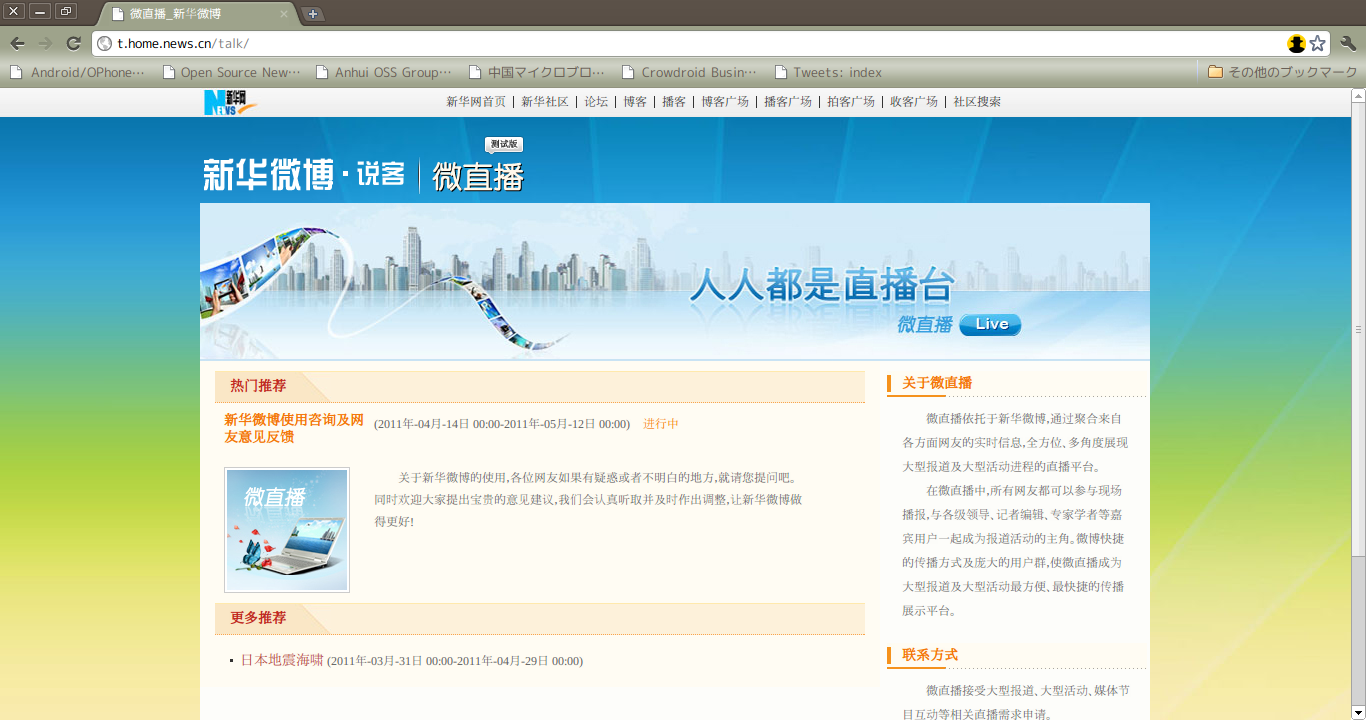Click the 进行中 status label
This screenshot has width=1366, height=720.
661,424
